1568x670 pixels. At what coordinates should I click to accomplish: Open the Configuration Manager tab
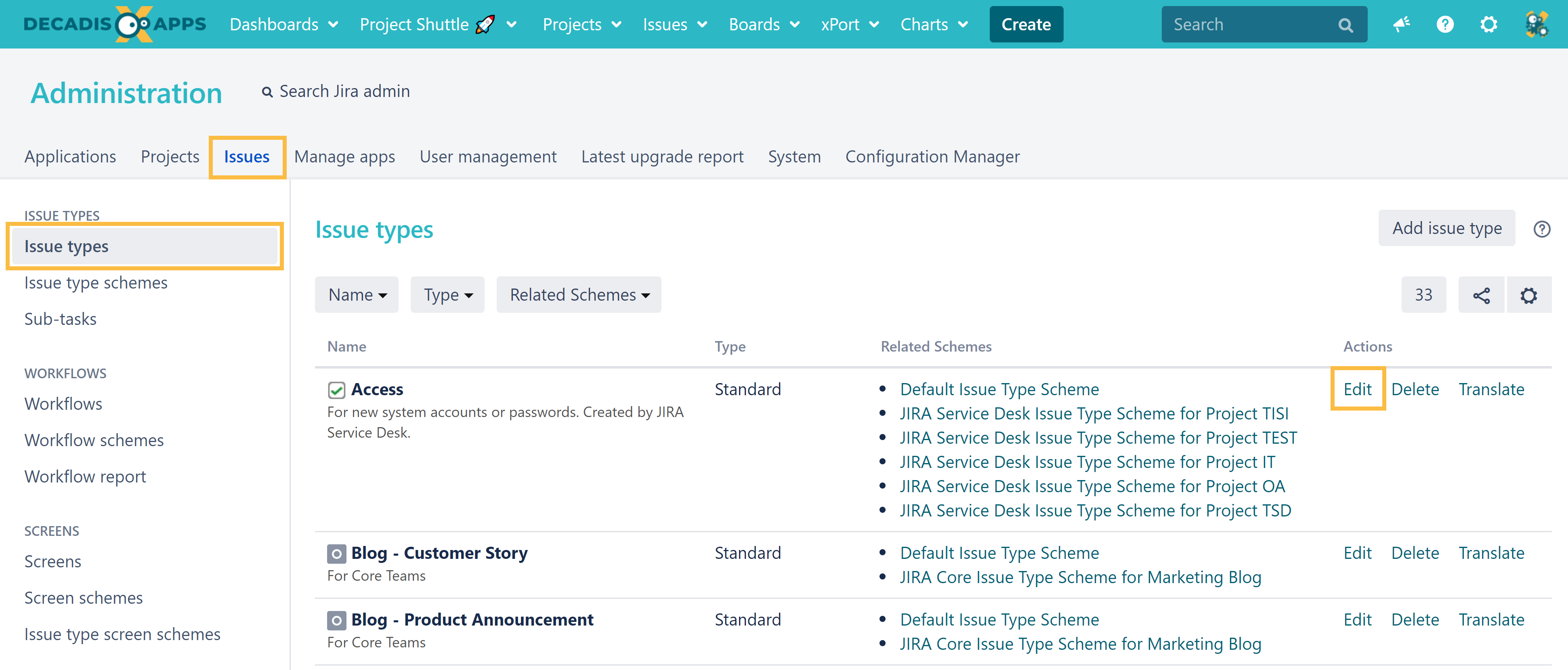click(x=932, y=157)
